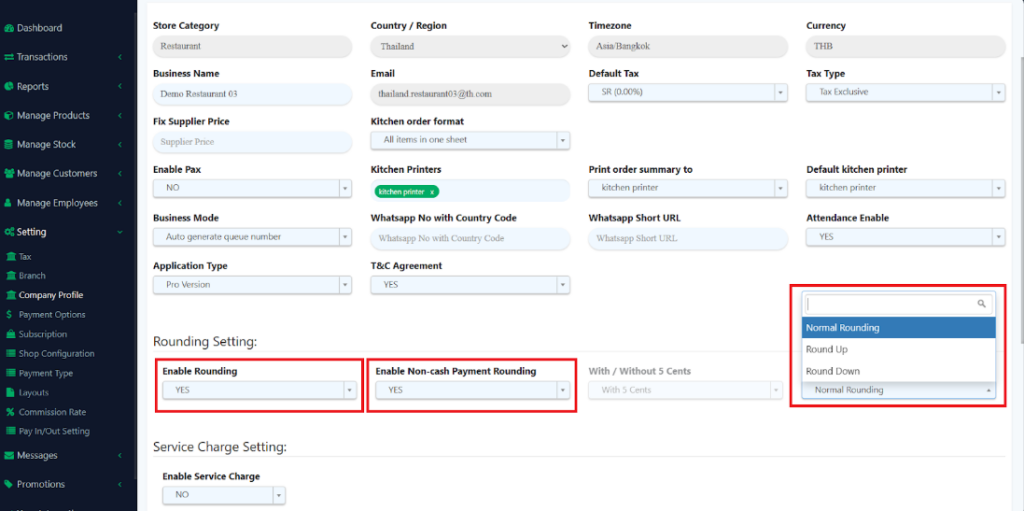1024x511 pixels.
Task: Remove the kitchen printer tag
Action: 432,191
